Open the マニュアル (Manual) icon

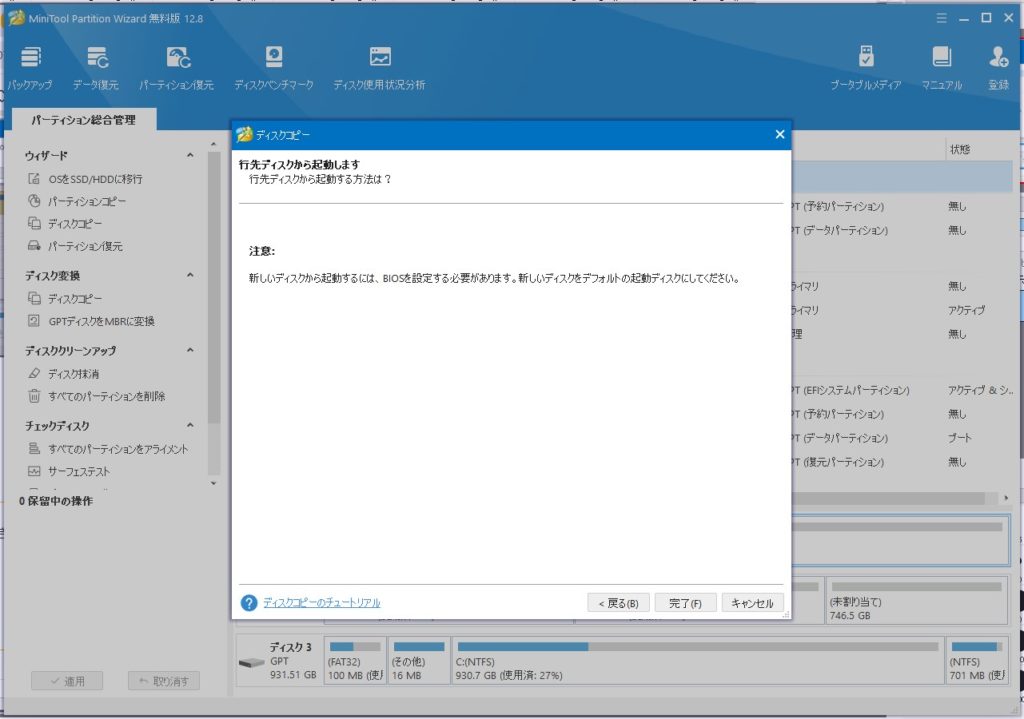click(x=941, y=58)
